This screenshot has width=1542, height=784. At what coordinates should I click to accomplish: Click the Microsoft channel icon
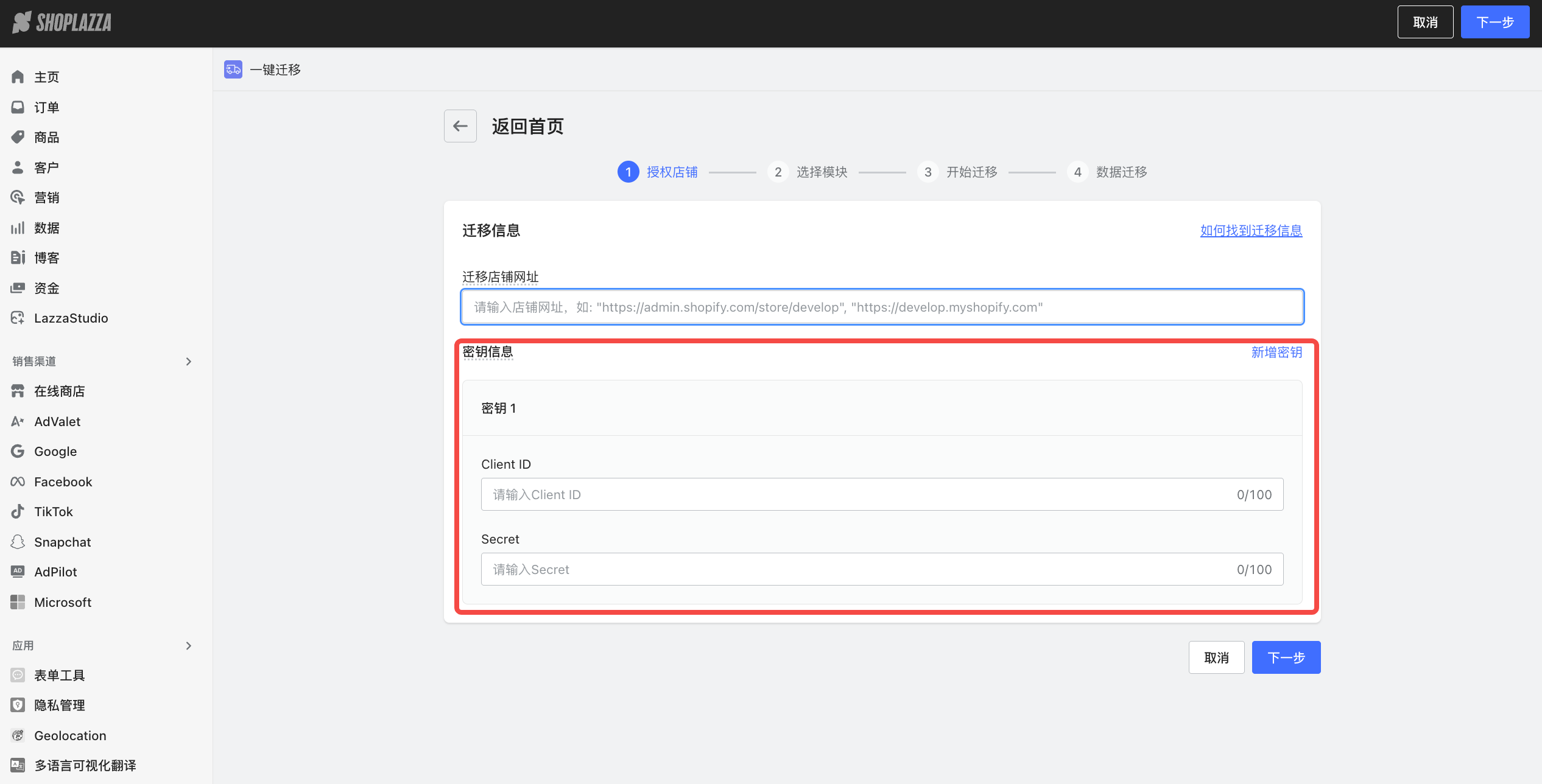click(x=18, y=602)
